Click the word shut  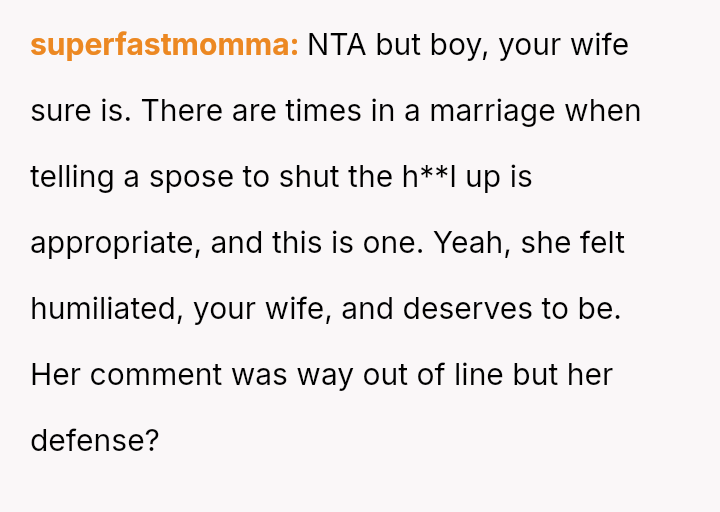311,177
